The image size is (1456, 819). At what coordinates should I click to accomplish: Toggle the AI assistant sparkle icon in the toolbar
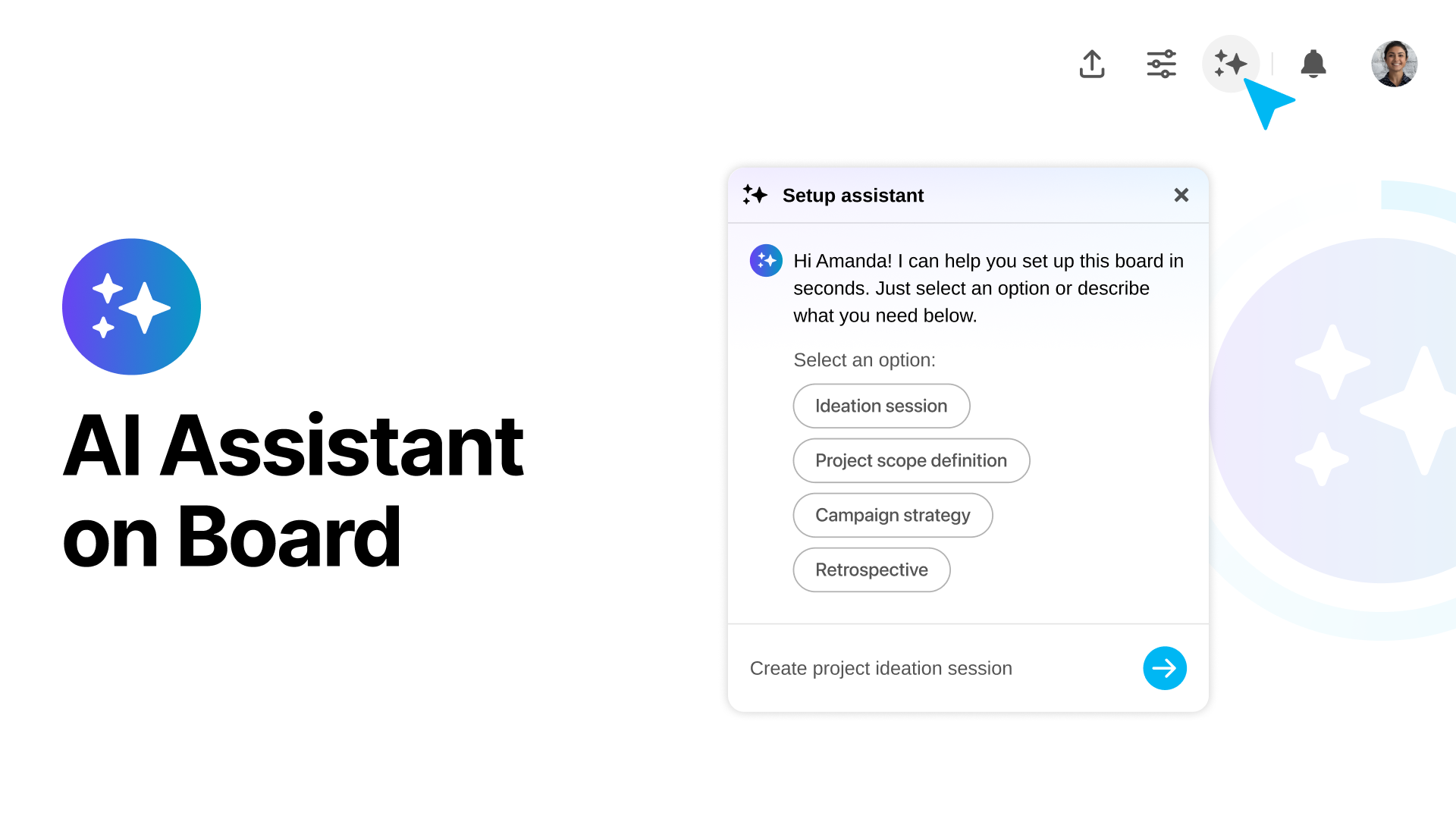click(1230, 64)
